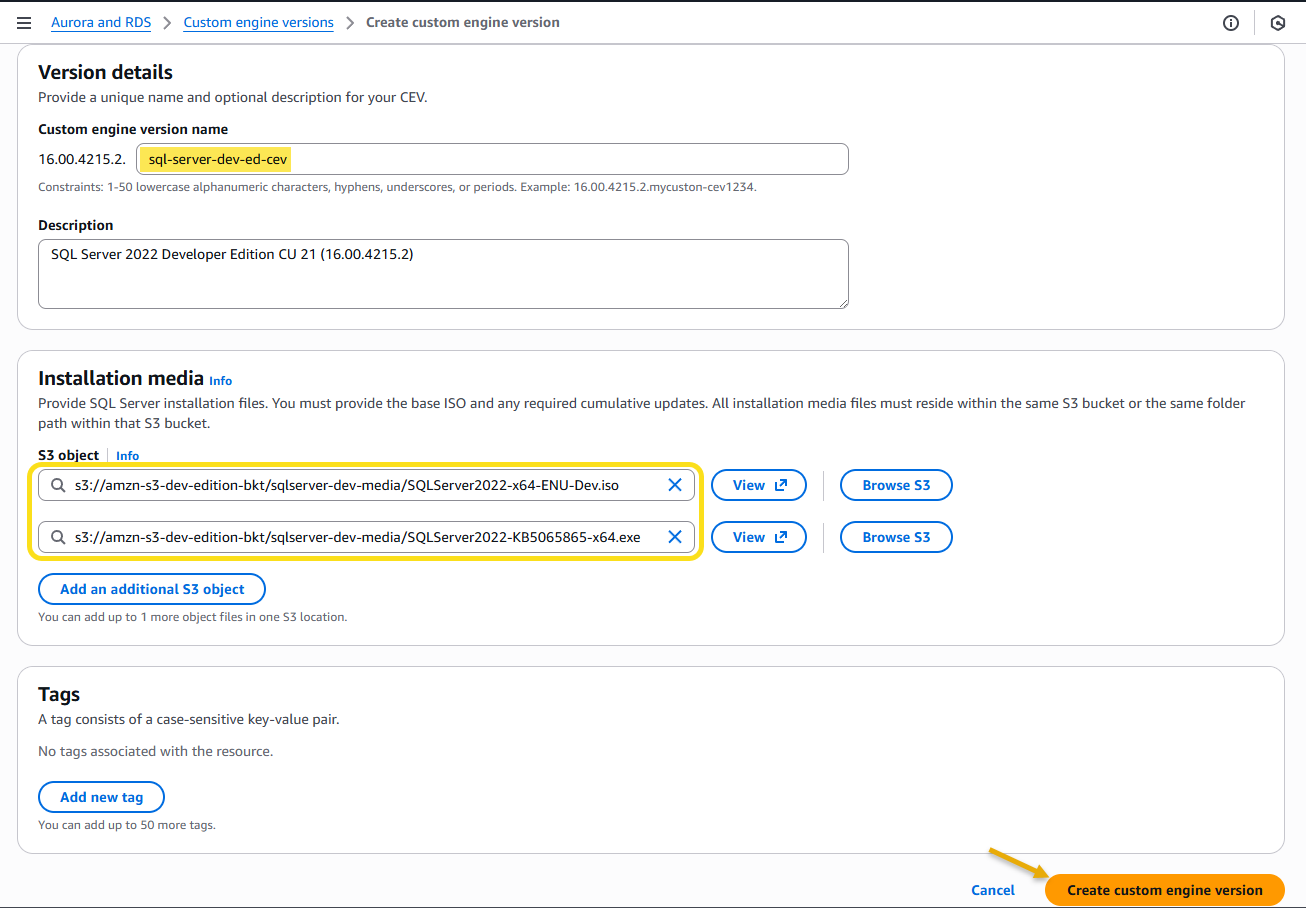Open Info link next to S3 object

[x=127, y=456]
